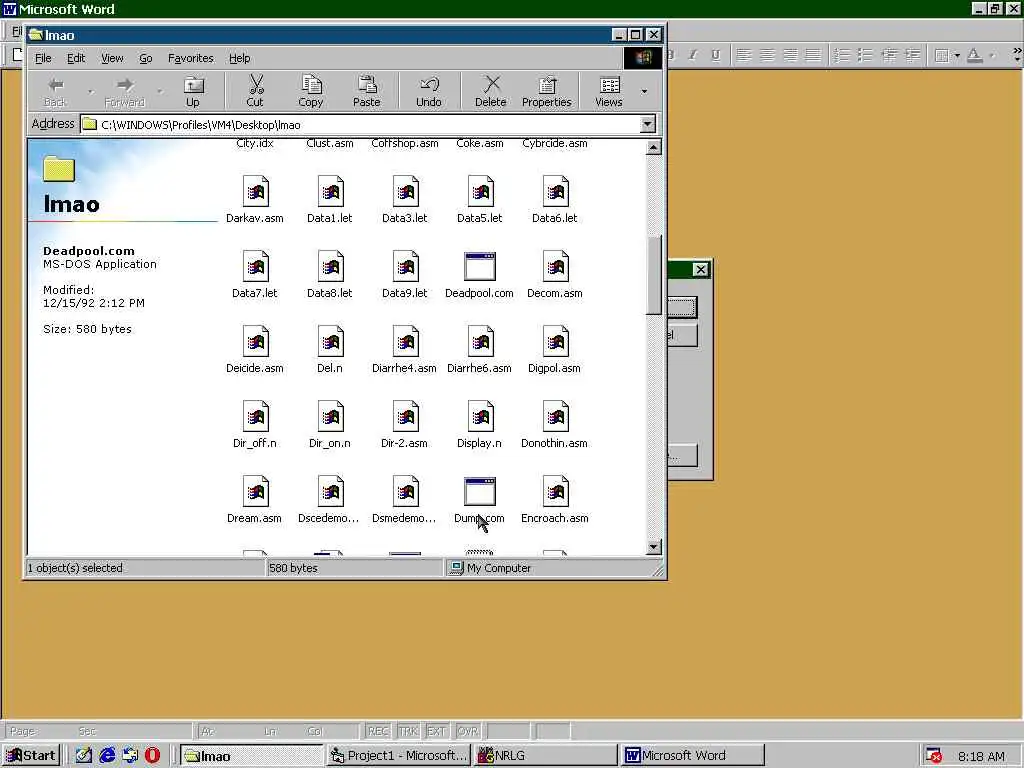Cut the selected file with the Cut tool
The image size is (1024, 768).
click(255, 91)
